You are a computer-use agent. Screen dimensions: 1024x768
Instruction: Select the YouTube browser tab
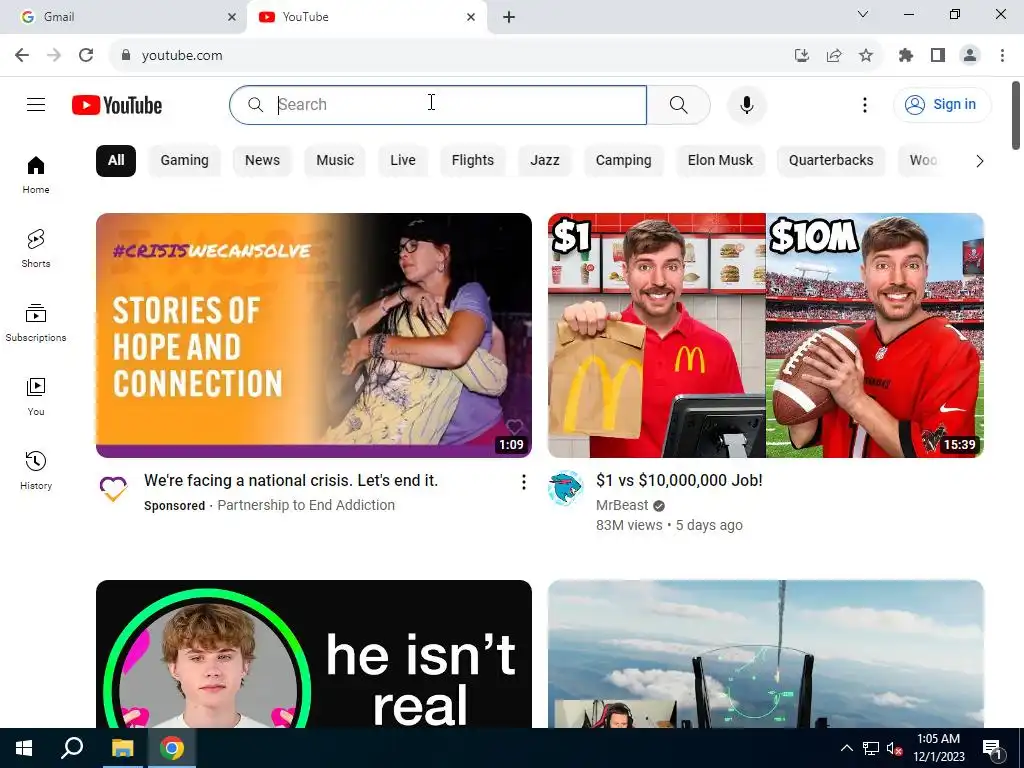click(367, 17)
